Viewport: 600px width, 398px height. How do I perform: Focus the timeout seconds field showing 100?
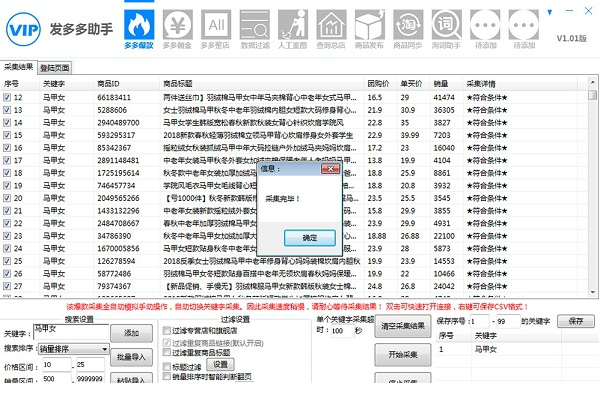tap(342, 331)
